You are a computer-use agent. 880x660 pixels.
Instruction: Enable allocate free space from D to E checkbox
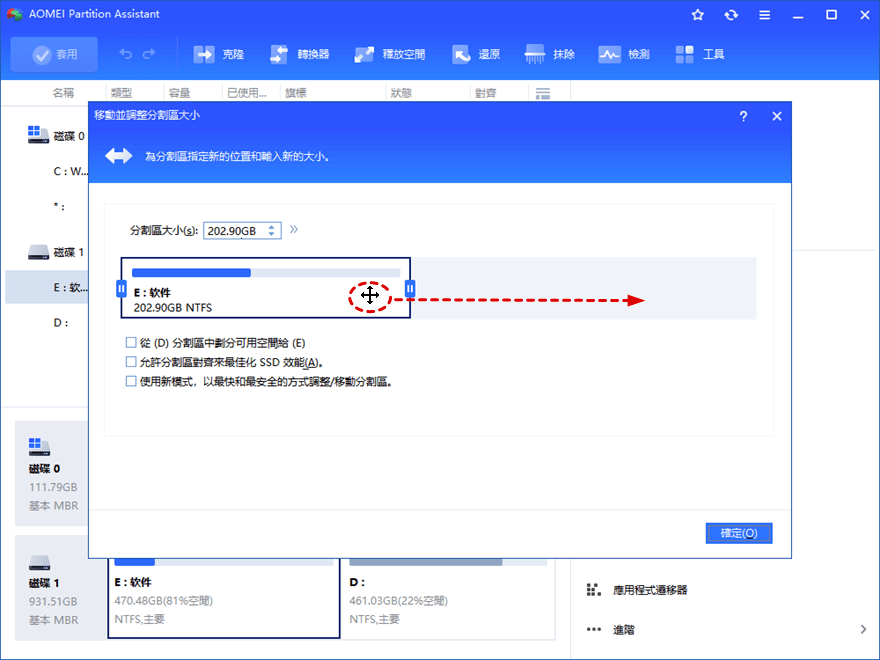(131, 342)
